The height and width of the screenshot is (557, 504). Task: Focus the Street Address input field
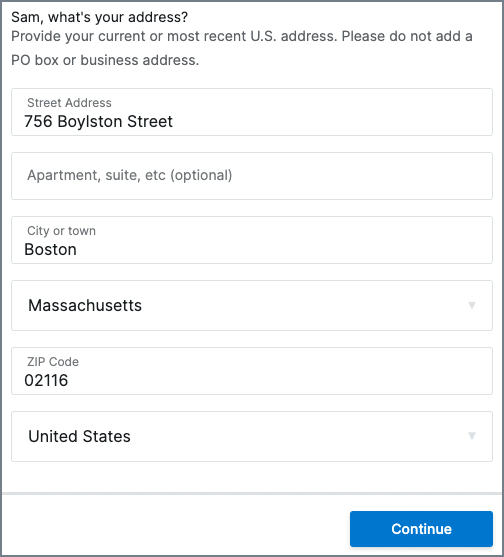(252, 112)
